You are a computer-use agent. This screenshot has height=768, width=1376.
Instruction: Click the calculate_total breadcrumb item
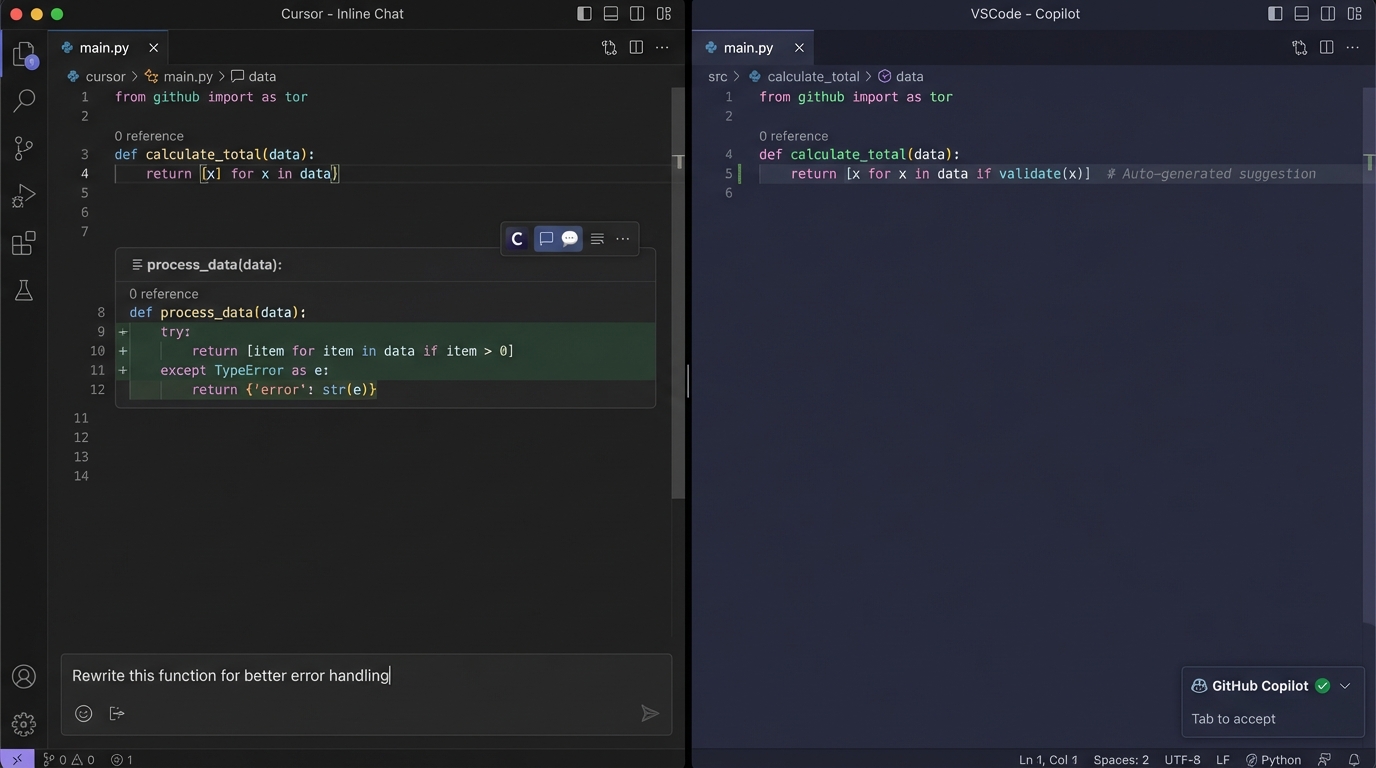tap(814, 76)
